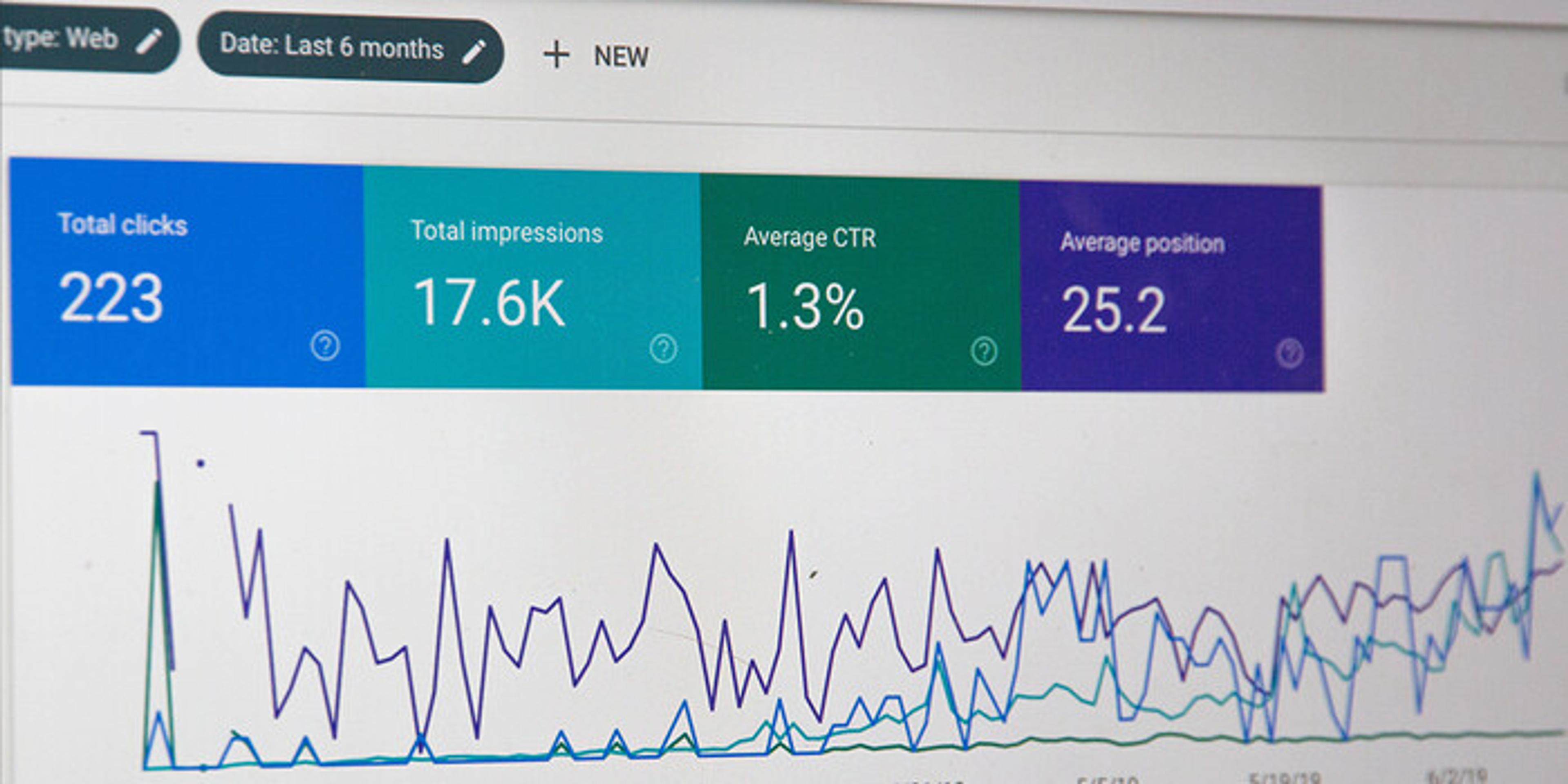This screenshot has width=1568, height=784.
Task: Open the type: Web filter chip
Action: point(61,38)
